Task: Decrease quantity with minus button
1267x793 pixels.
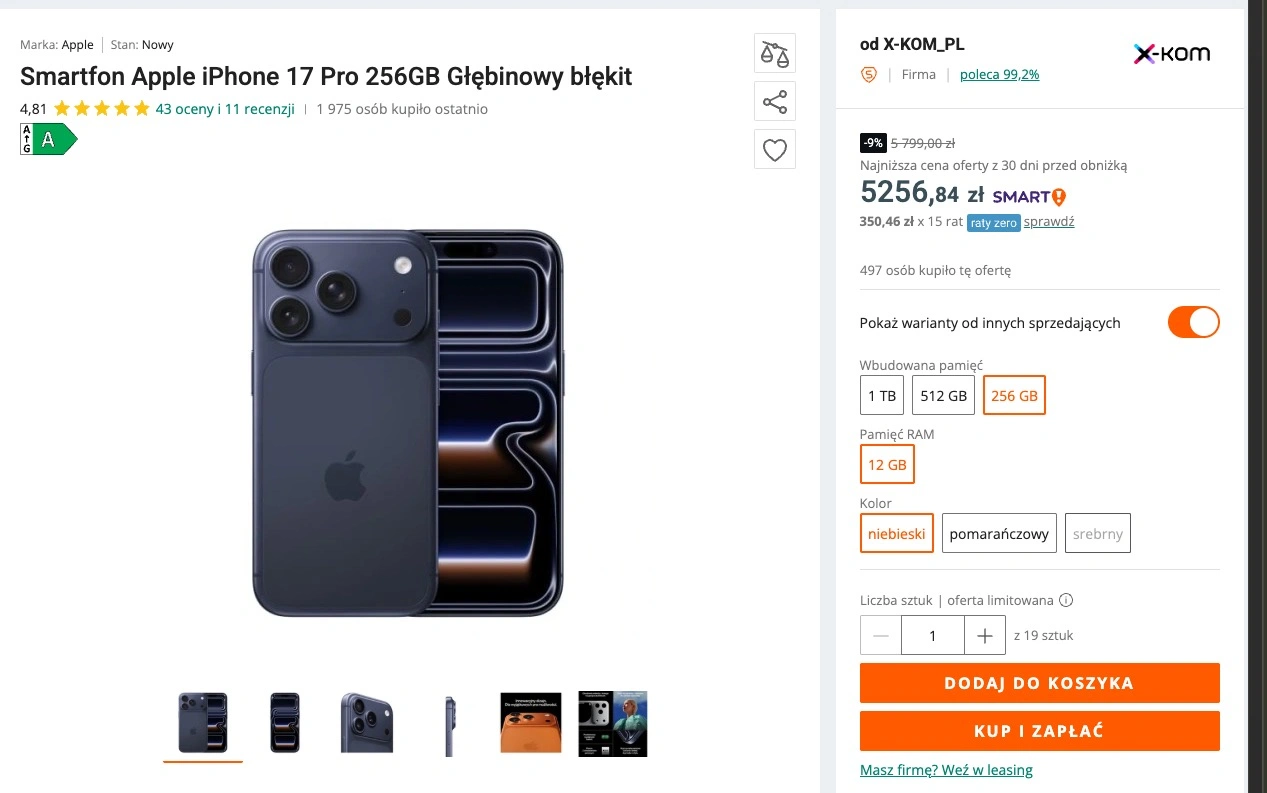Action: tap(881, 636)
